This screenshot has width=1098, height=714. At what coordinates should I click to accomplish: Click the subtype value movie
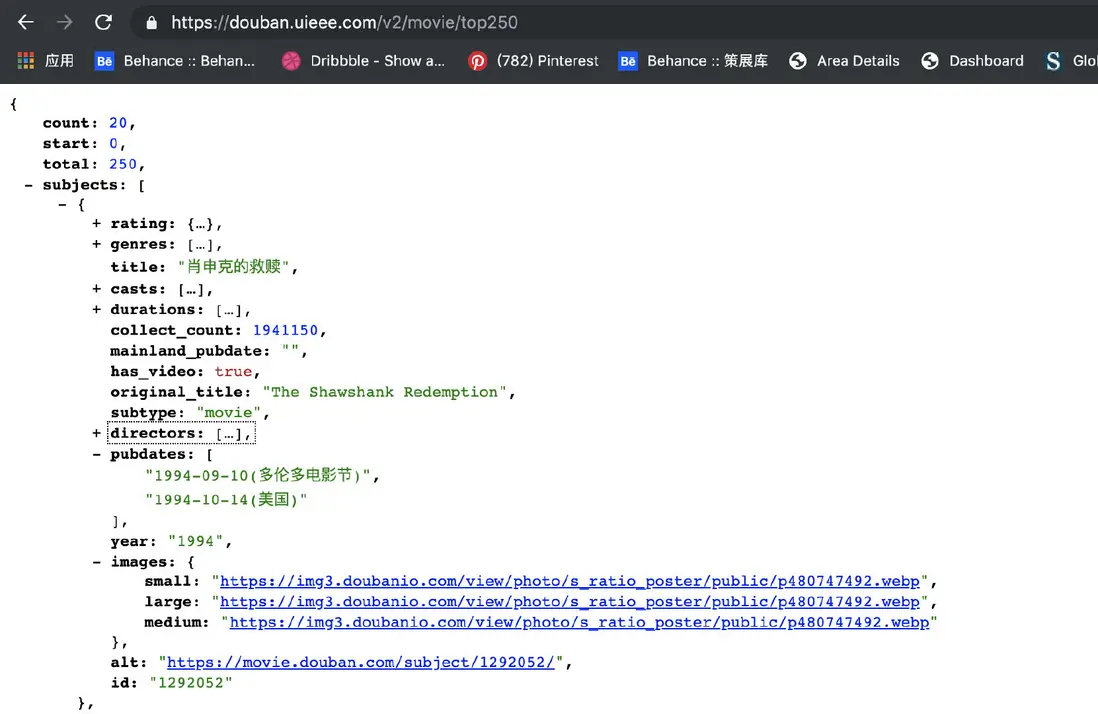coord(228,413)
